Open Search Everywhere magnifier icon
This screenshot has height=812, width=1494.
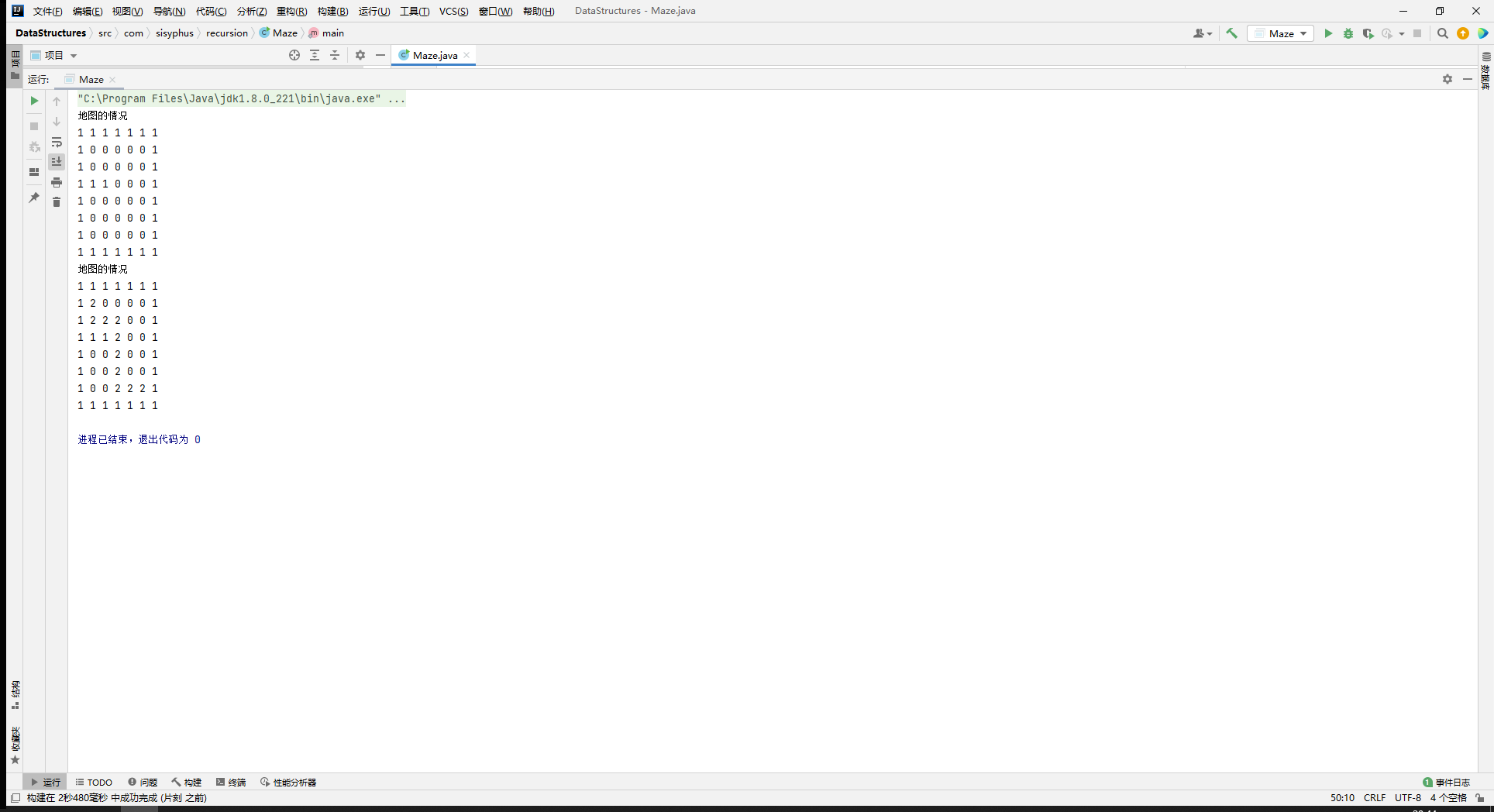click(x=1443, y=33)
